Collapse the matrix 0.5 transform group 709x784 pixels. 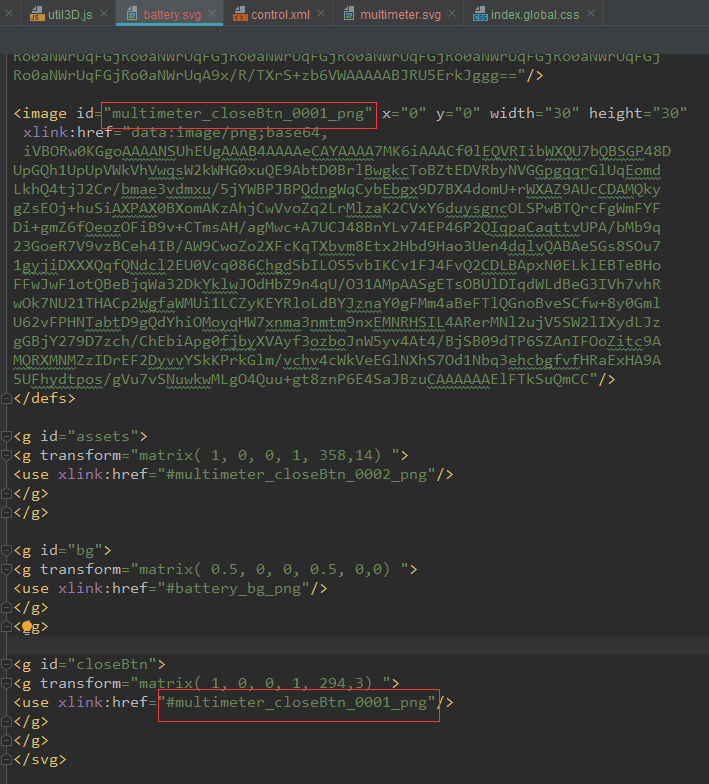[6, 570]
